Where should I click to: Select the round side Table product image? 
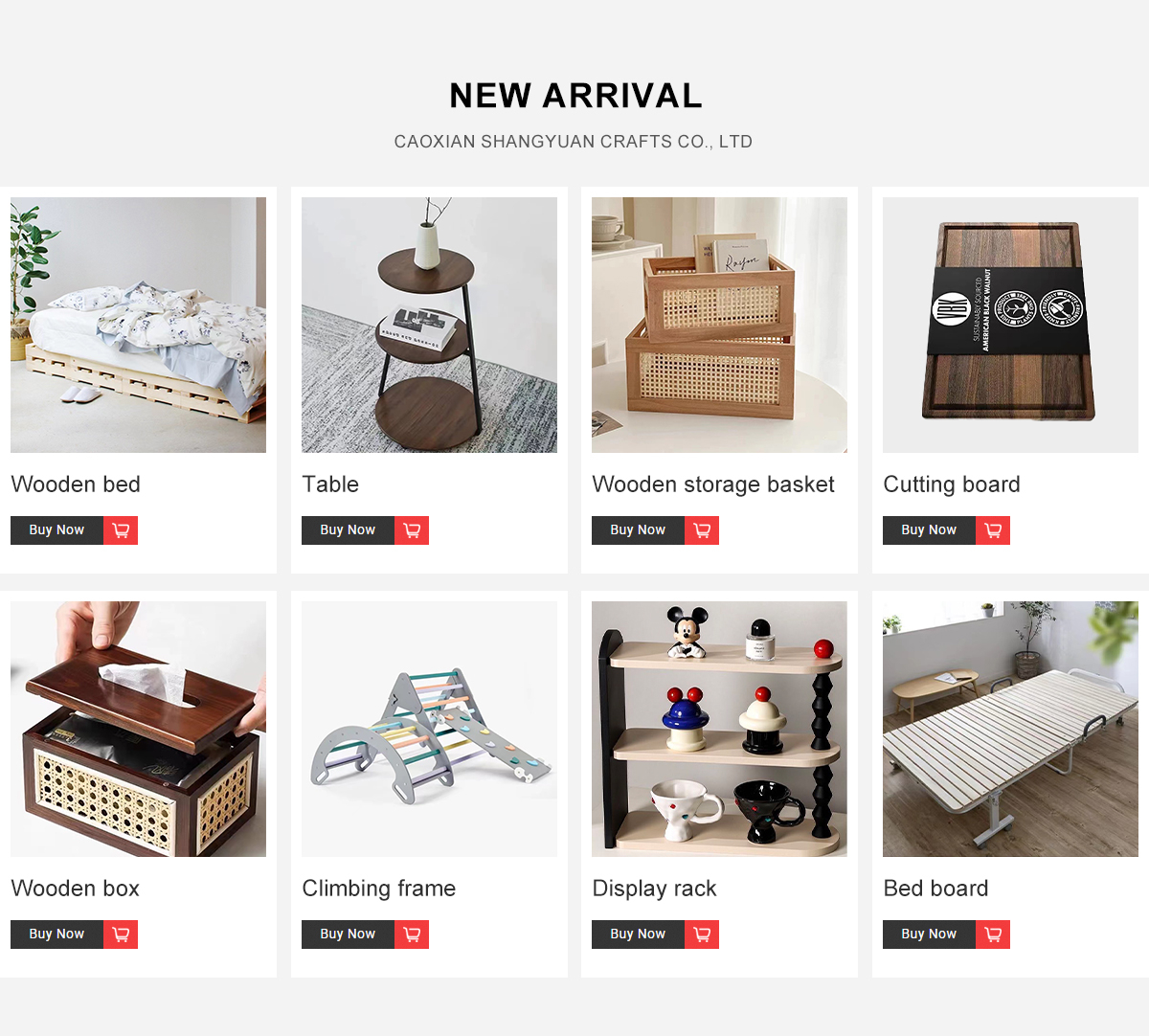coord(429,325)
